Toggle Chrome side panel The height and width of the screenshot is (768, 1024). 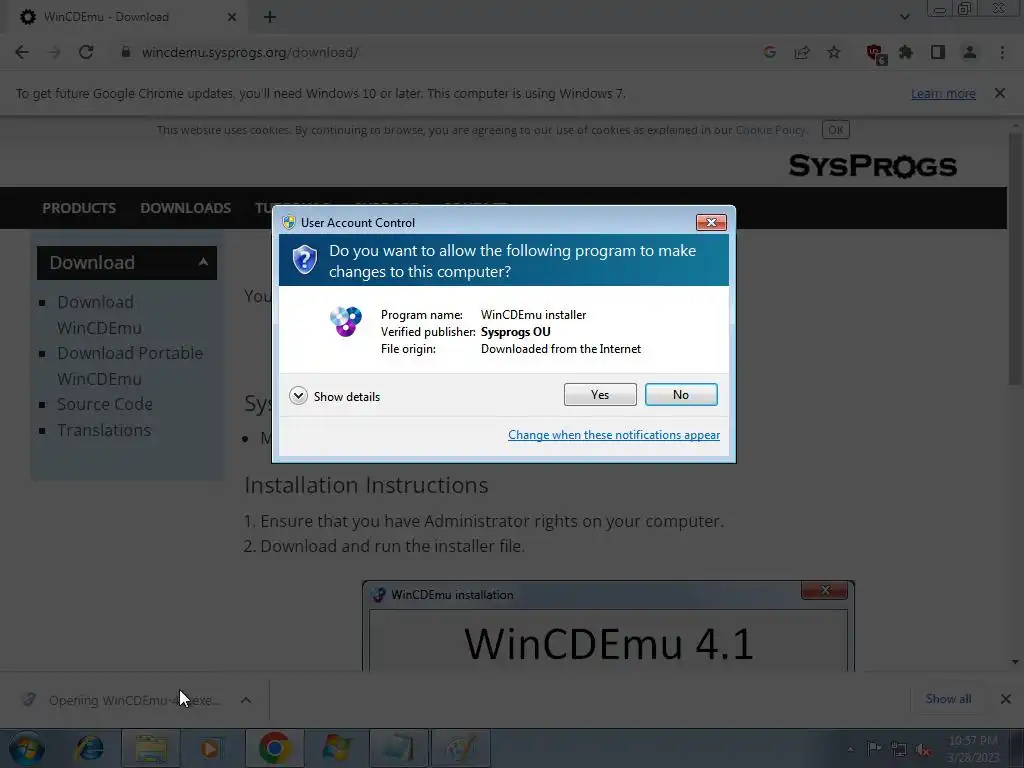tap(938, 52)
